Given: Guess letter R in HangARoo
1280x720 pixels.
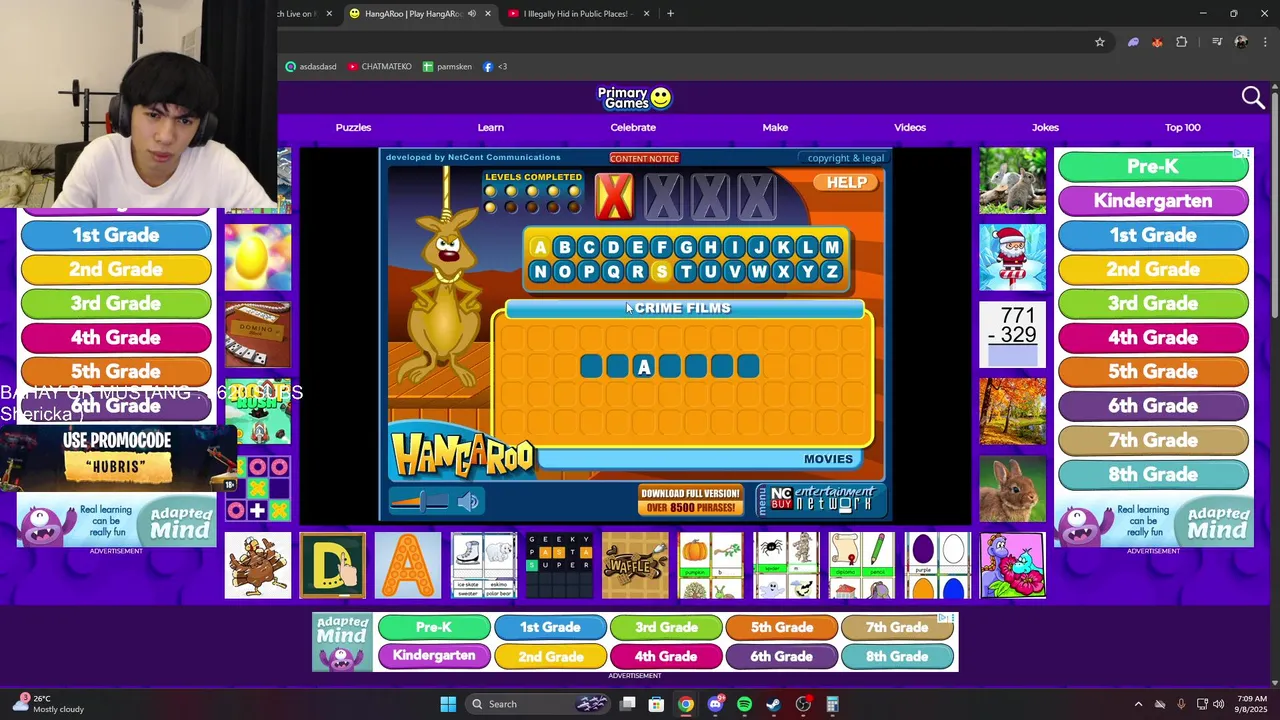Looking at the screenshot, I should [x=637, y=272].
